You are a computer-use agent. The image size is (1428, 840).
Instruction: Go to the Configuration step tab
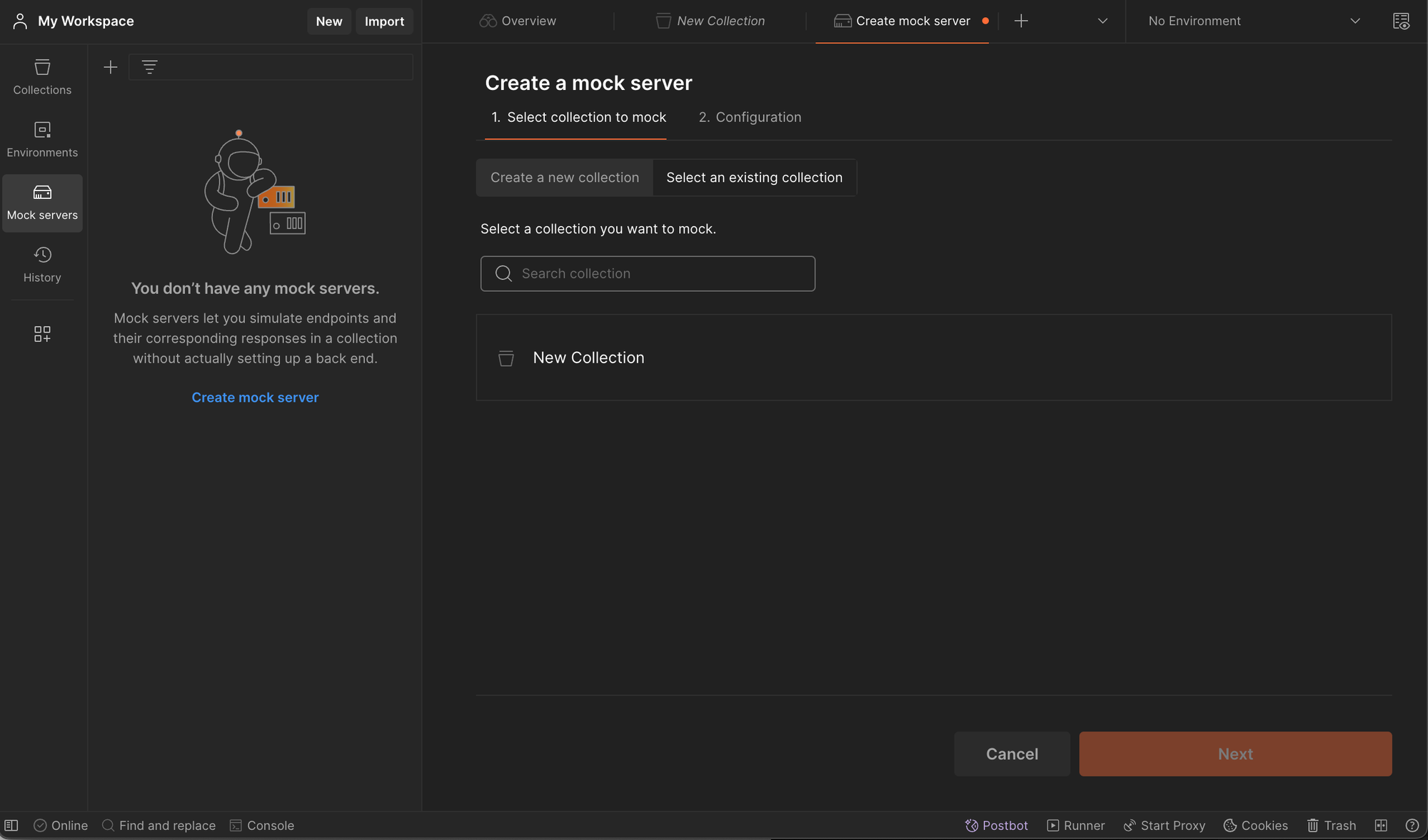[x=750, y=117]
